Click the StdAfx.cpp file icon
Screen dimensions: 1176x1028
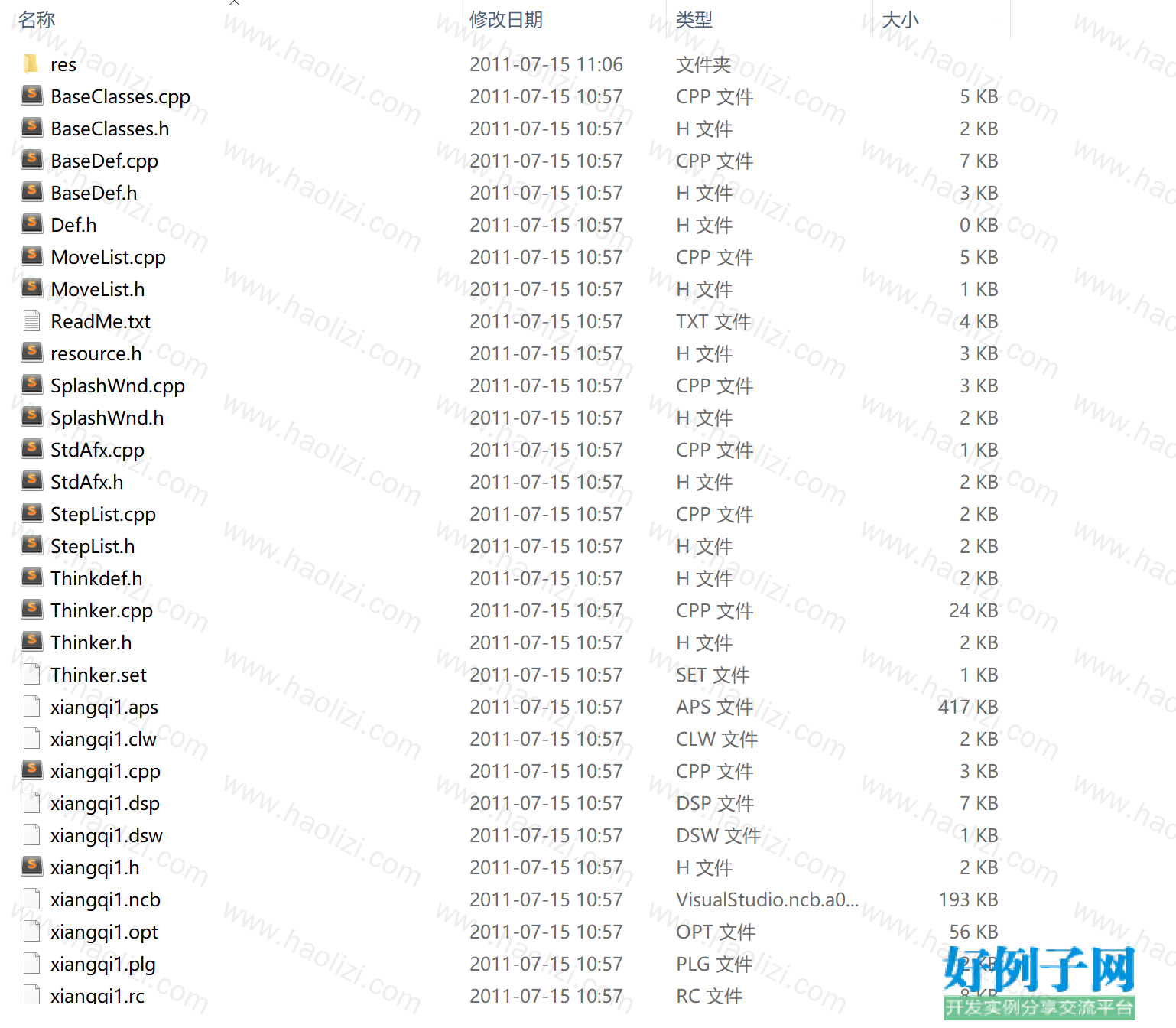pyautogui.click(x=32, y=449)
